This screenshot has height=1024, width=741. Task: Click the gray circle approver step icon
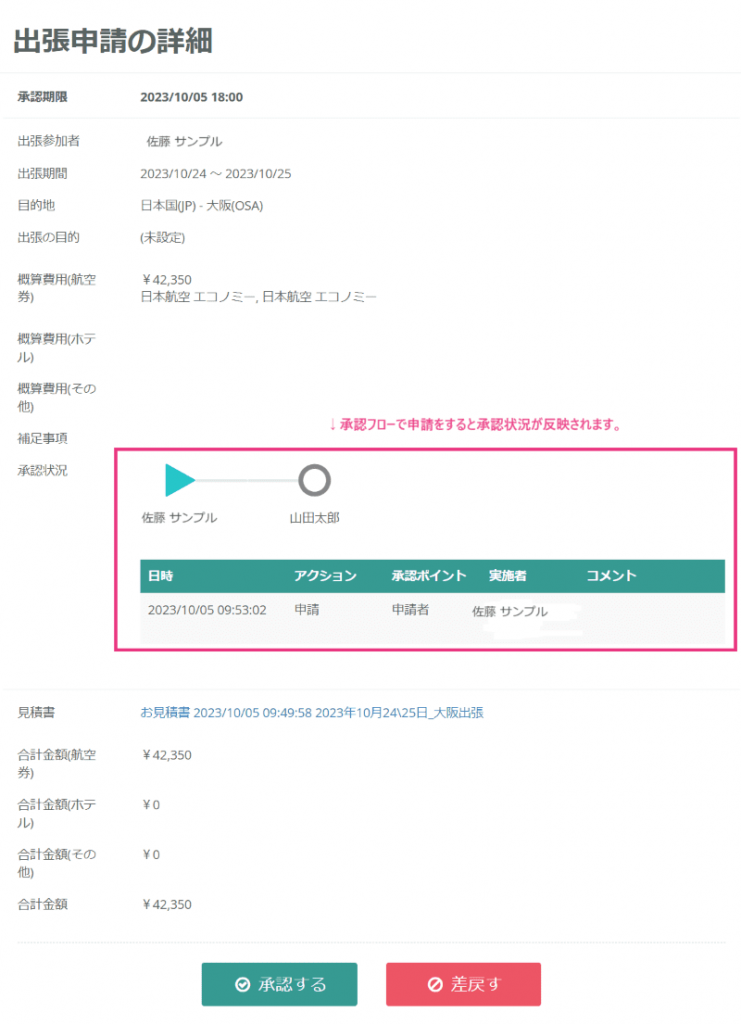314,481
